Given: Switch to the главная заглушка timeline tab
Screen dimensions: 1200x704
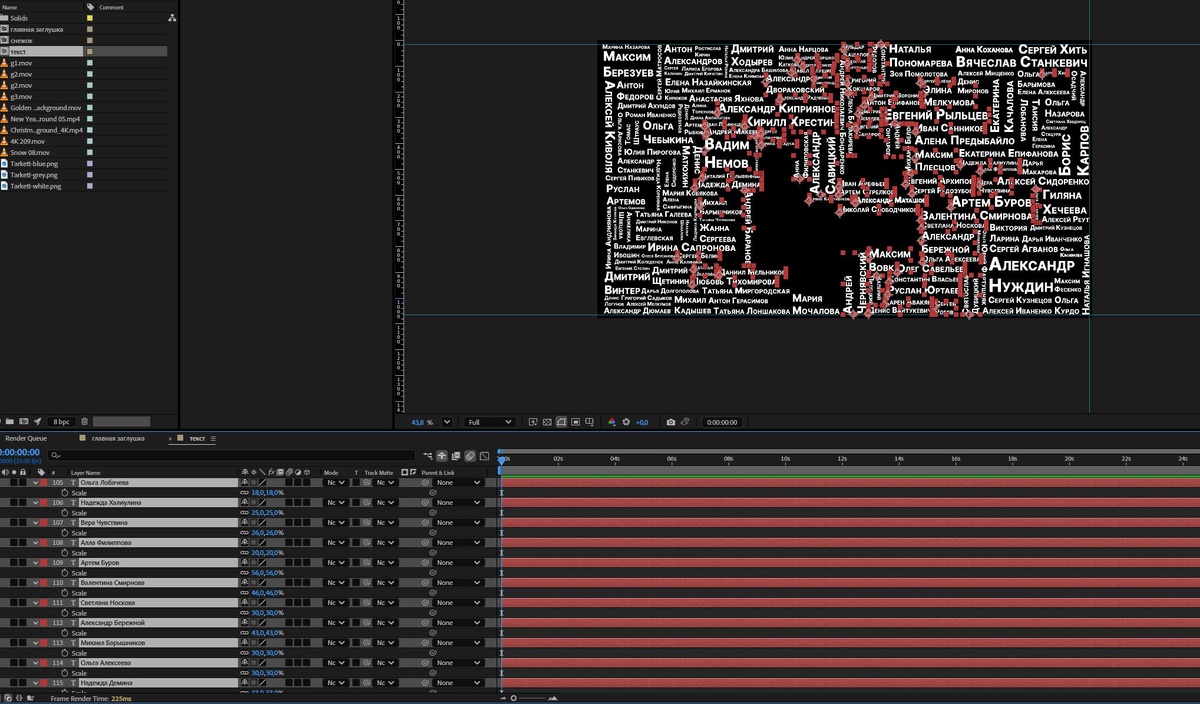Looking at the screenshot, I should [x=117, y=438].
